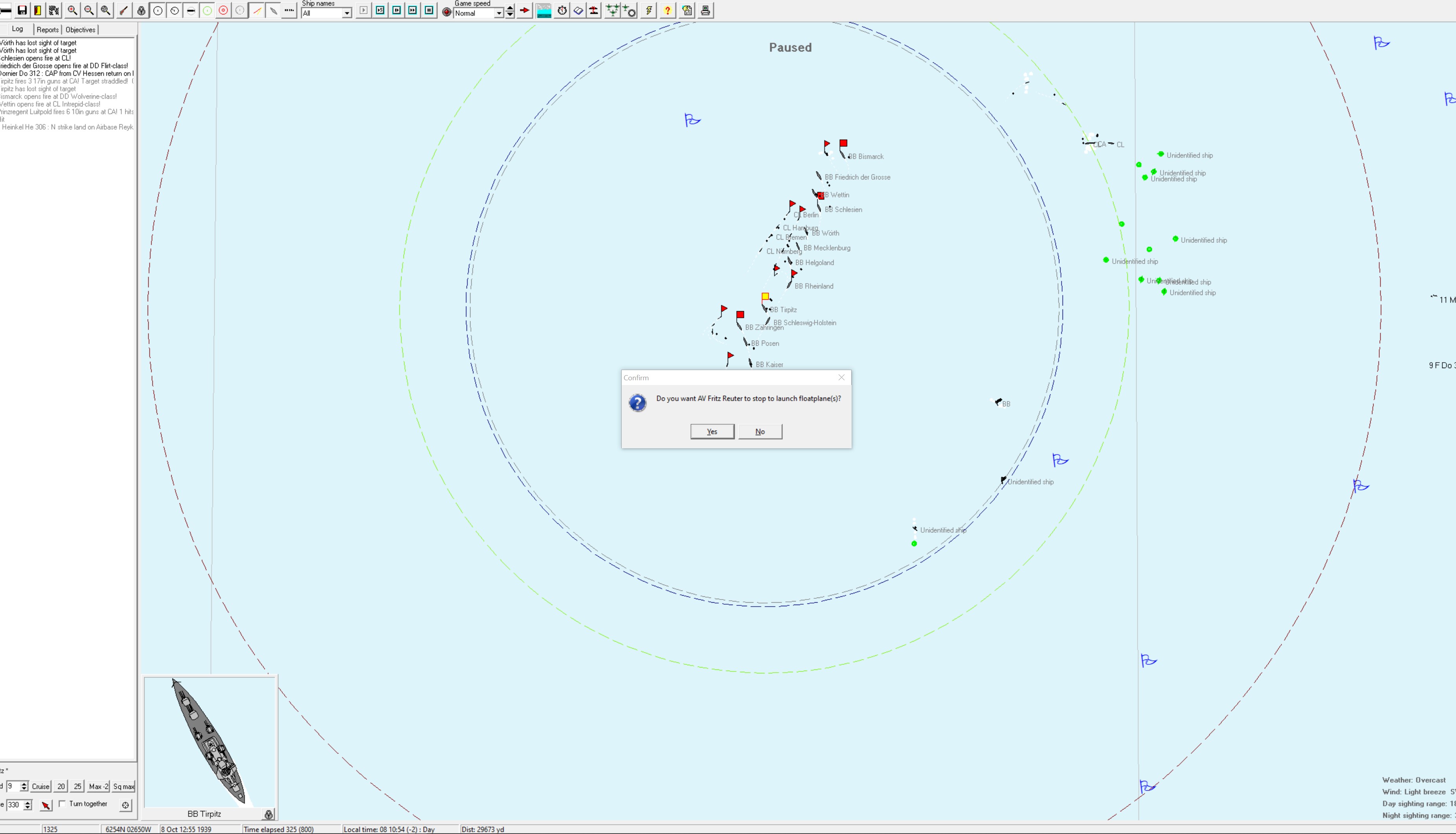
Task: Click Yes in the Confirm dialog
Action: pyautogui.click(x=712, y=431)
